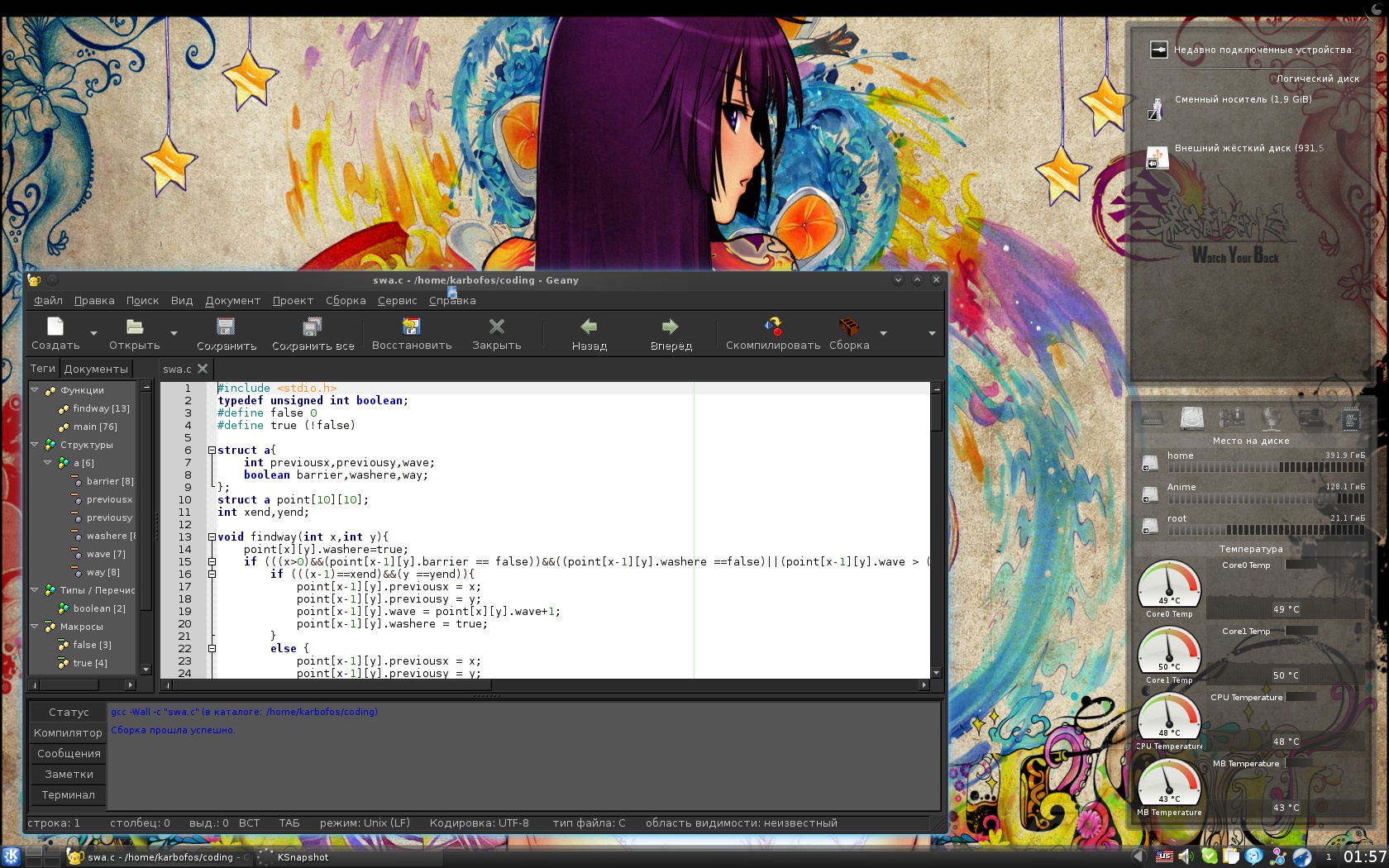The width and height of the screenshot is (1389, 868).
Task: Click Восстановить (revert) toolbar icon
Action: (x=411, y=327)
